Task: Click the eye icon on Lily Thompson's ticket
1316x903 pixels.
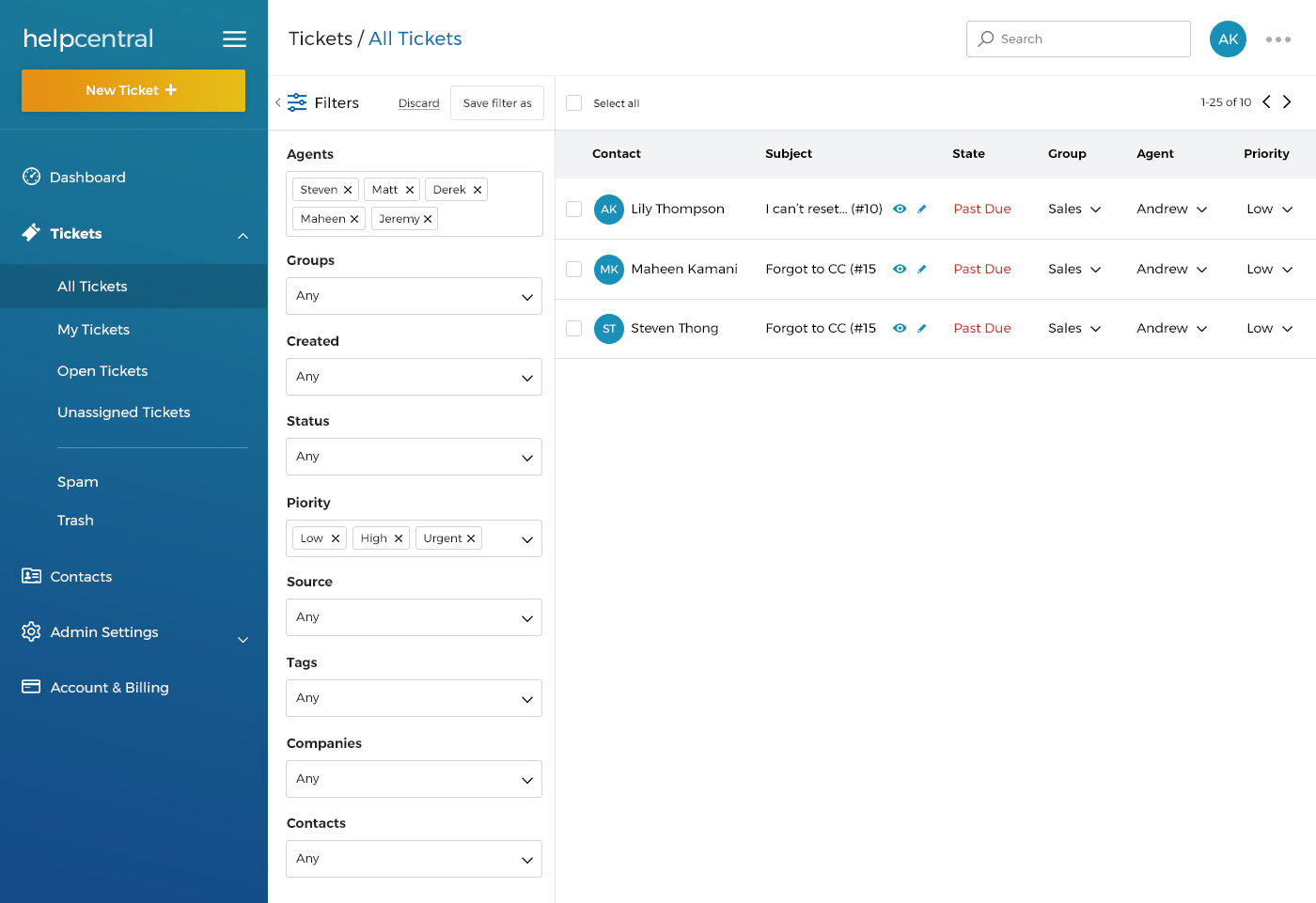Action: 900,209
